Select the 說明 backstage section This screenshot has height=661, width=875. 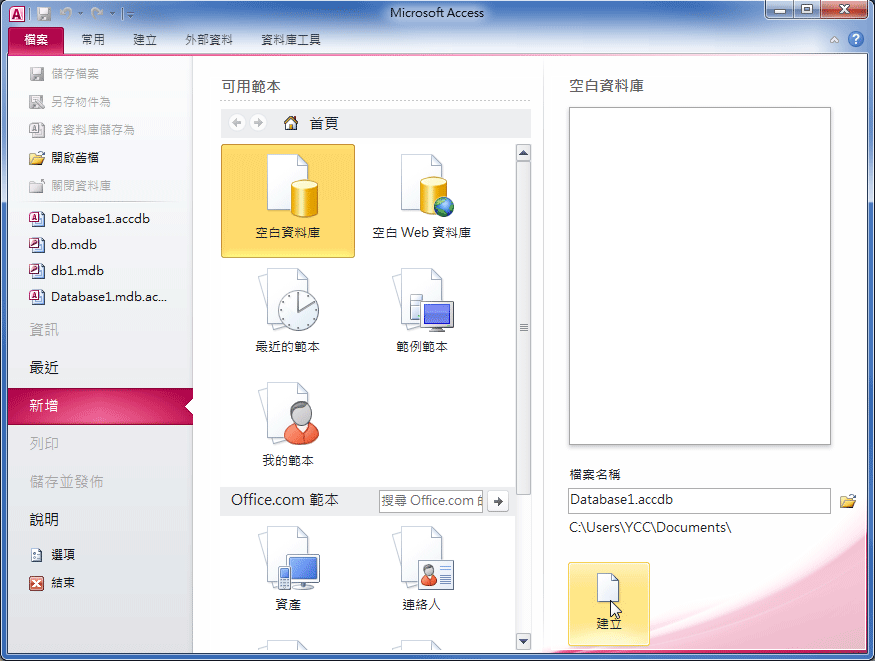point(44,519)
